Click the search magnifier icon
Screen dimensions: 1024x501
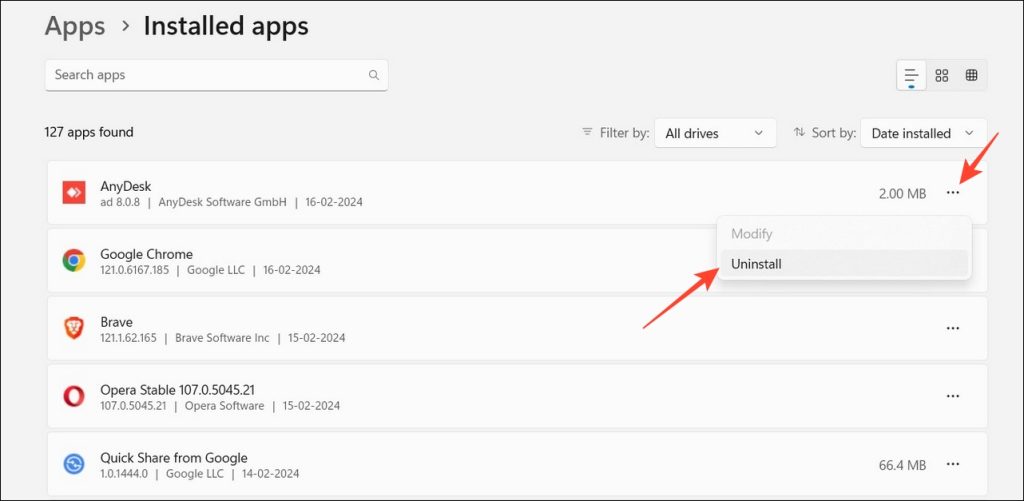pyautogui.click(x=374, y=75)
